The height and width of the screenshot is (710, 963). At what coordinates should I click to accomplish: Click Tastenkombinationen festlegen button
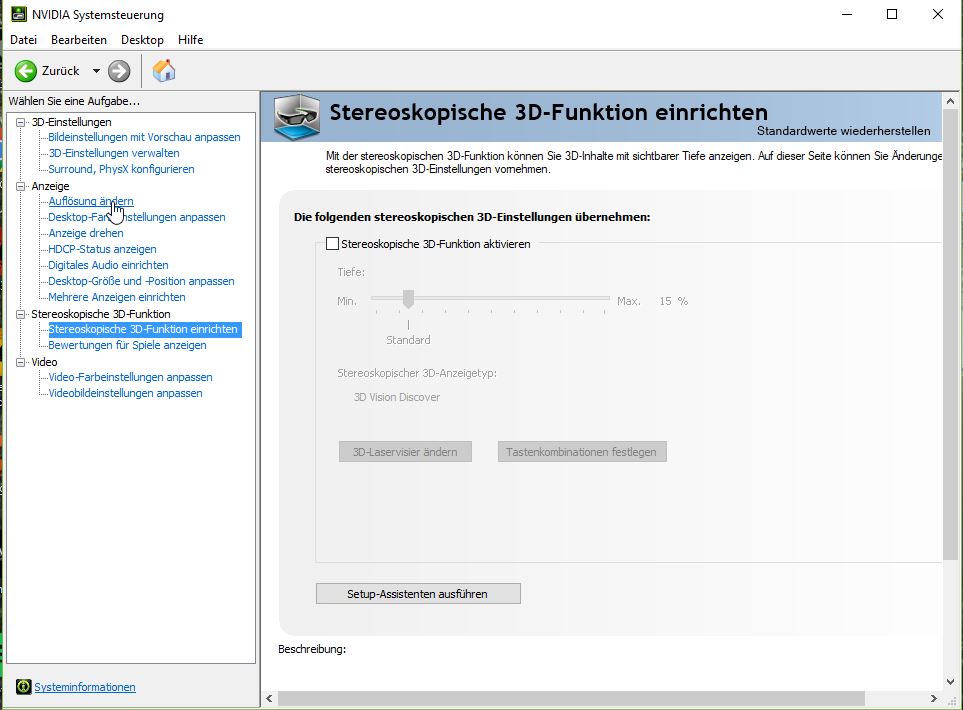tap(582, 452)
